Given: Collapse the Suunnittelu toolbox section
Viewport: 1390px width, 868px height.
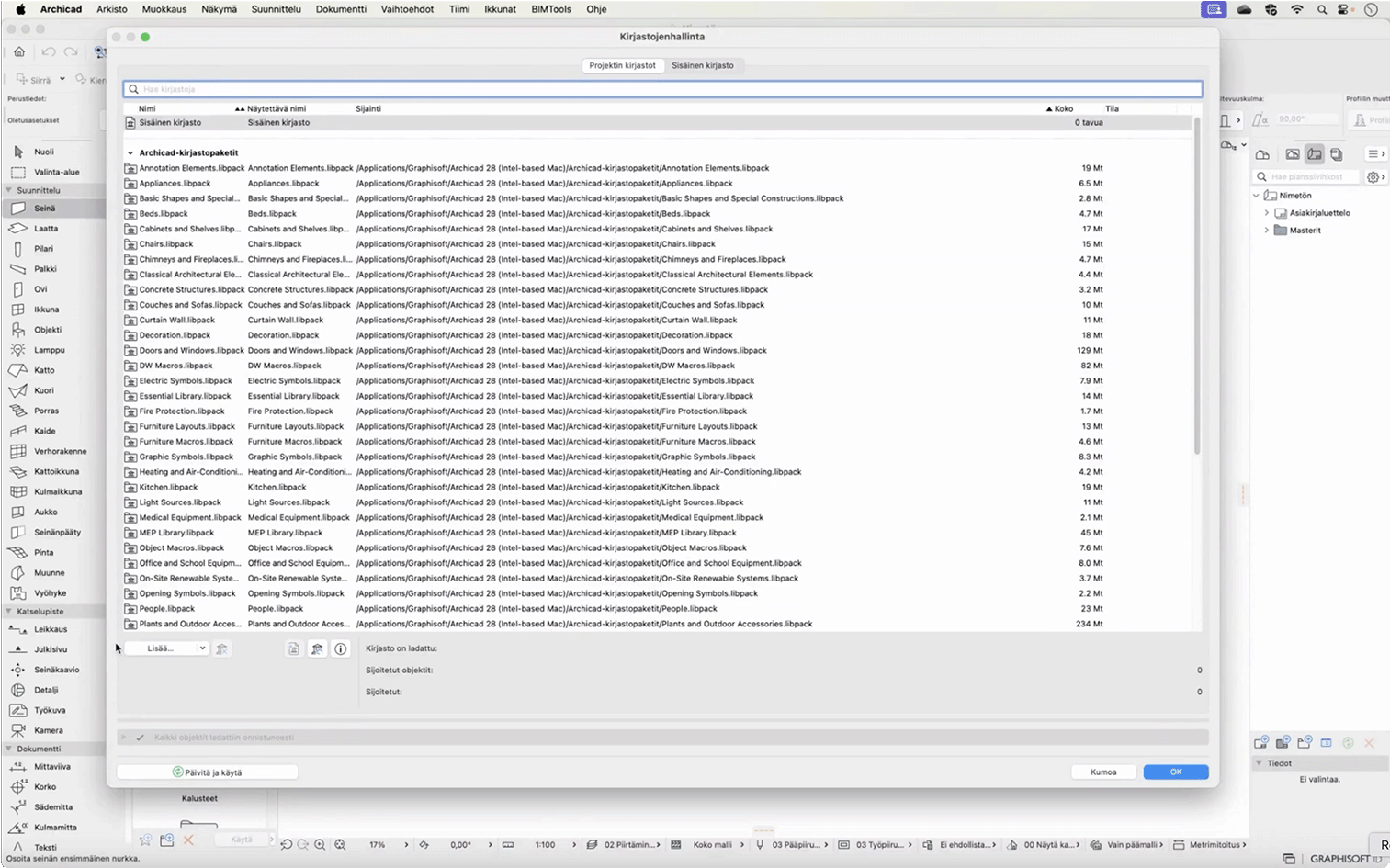Looking at the screenshot, I should (9, 190).
